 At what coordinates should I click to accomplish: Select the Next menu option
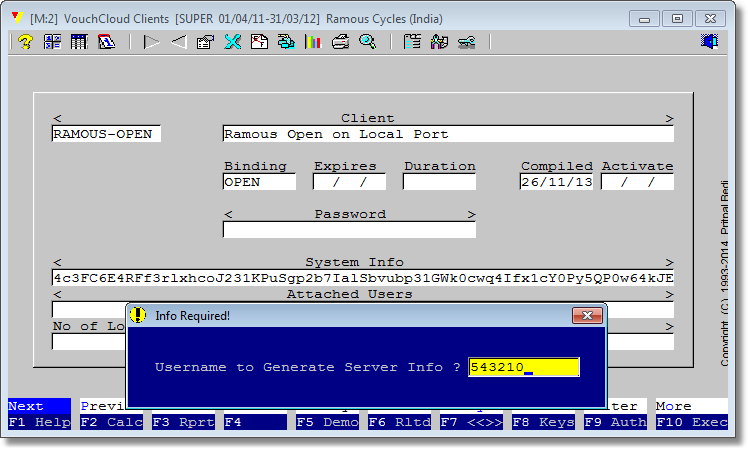click(x=39, y=406)
